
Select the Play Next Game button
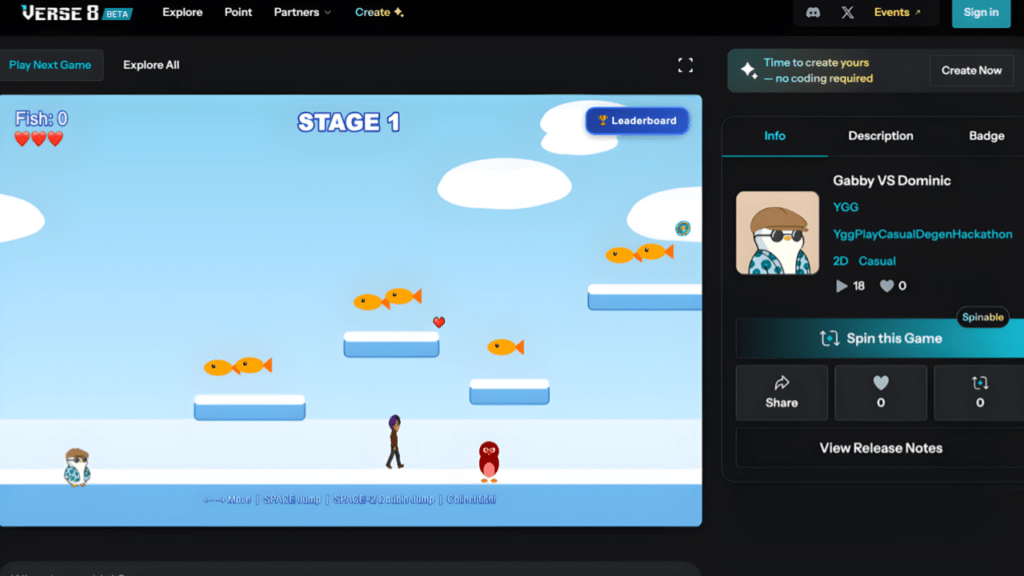coord(50,65)
